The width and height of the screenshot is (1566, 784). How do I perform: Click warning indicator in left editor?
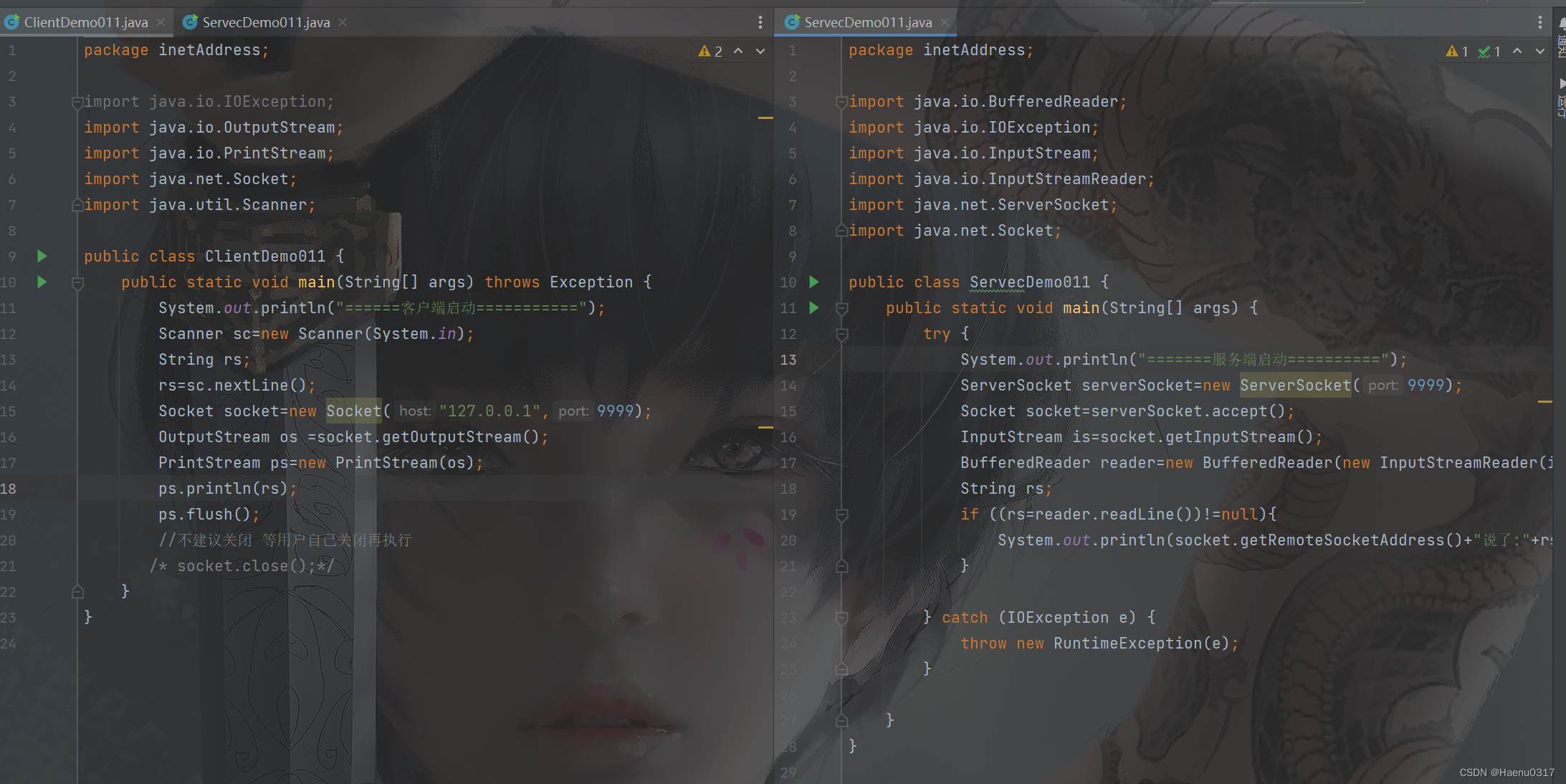pos(710,52)
